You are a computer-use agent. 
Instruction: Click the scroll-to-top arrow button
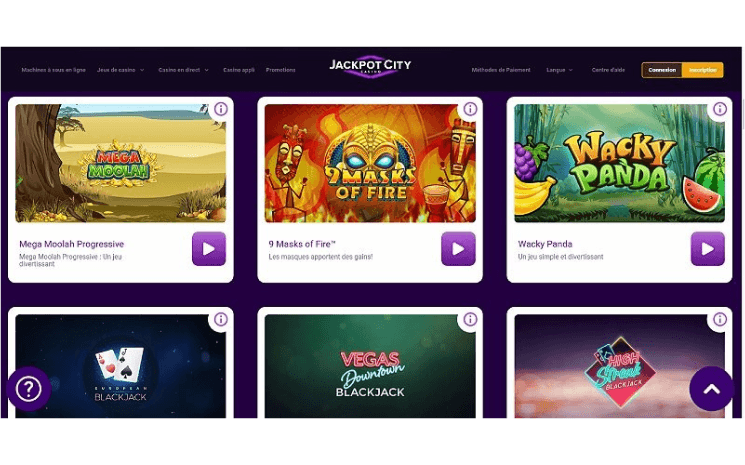[x=711, y=389]
